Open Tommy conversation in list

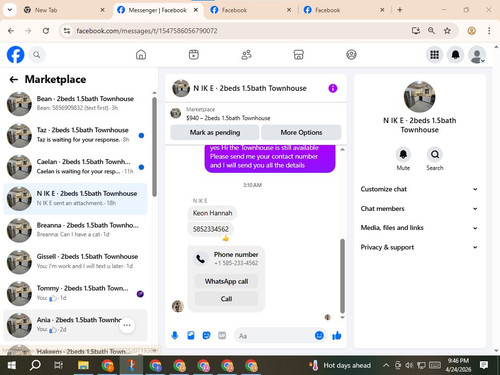pos(75,293)
